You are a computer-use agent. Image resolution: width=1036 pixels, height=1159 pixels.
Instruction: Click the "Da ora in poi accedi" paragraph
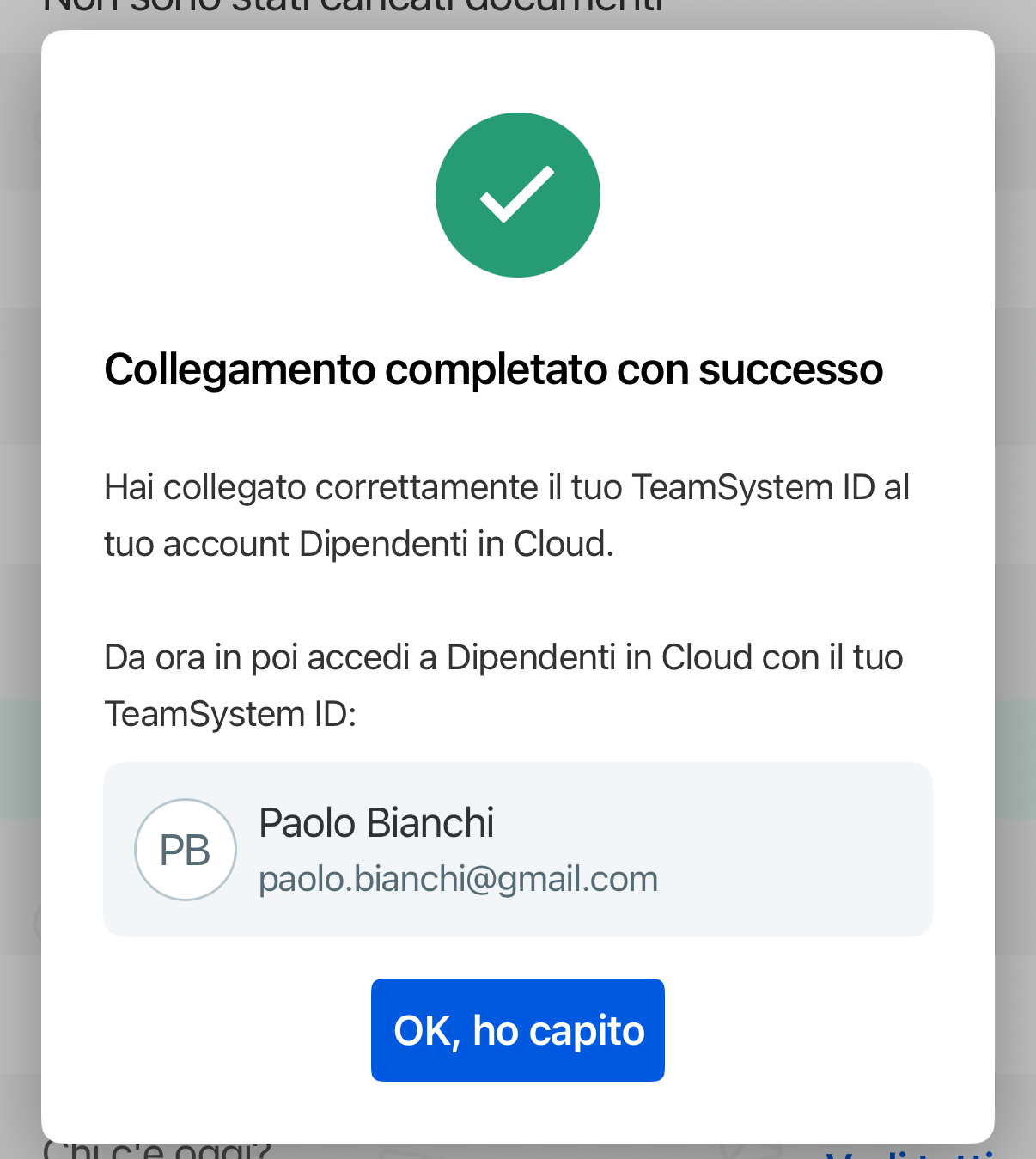(503, 686)
